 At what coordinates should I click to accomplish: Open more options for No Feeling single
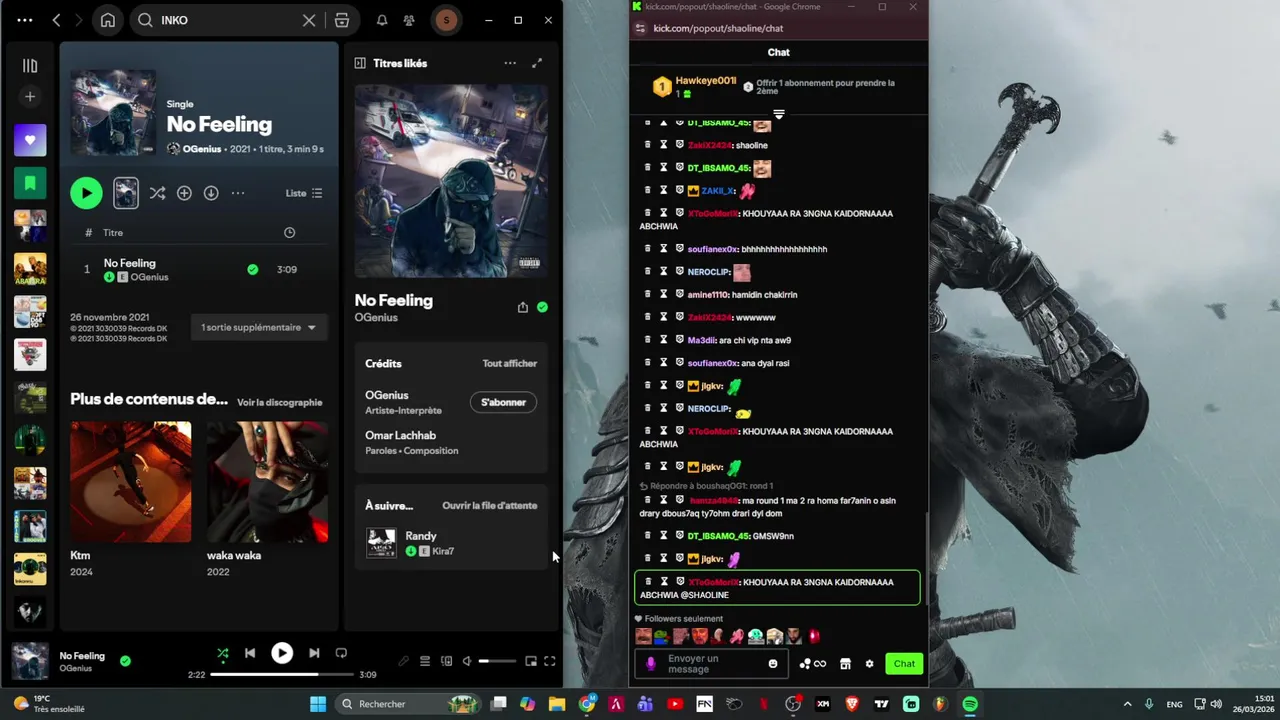238,193
